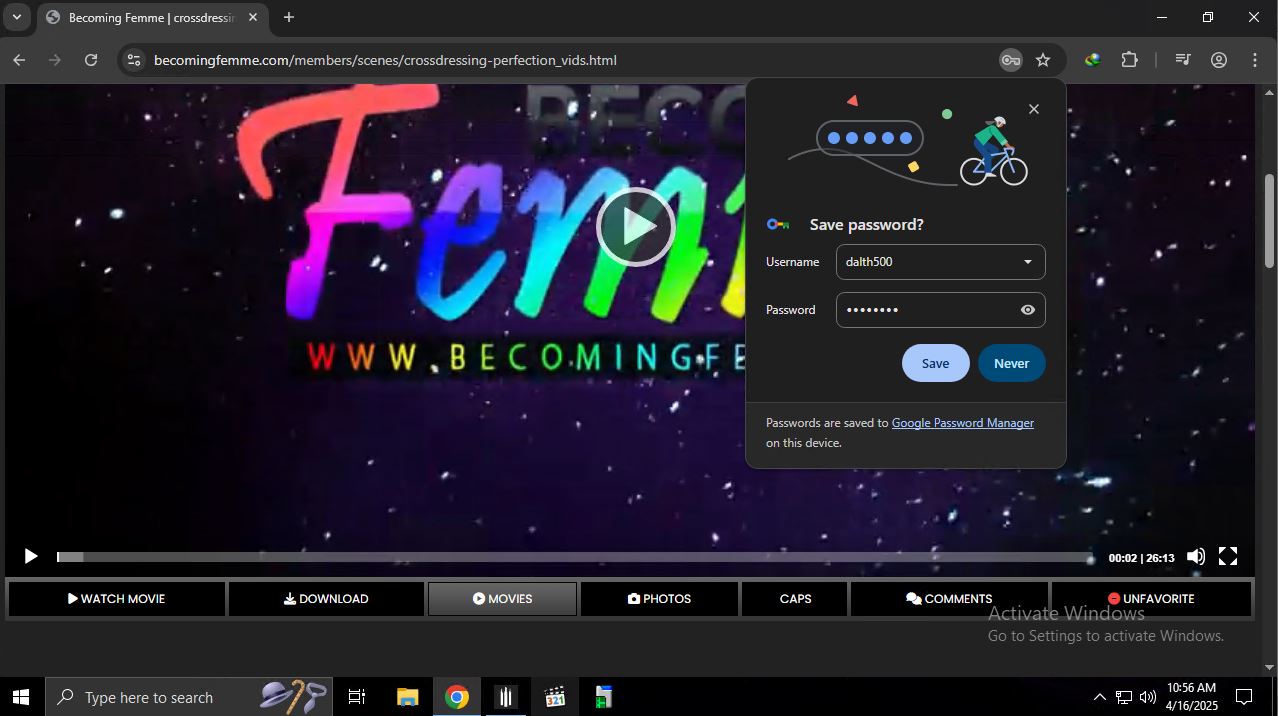This screenshot has height=716, width=1278.
Task: Click the Chrome taskbar icon
Action: [457, 697]
